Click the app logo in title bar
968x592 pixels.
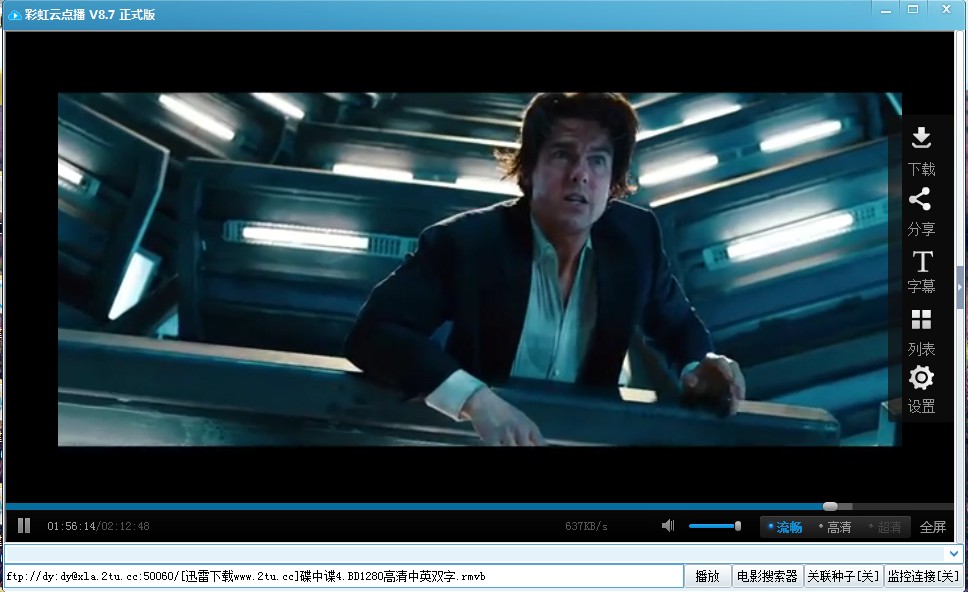(x=15, y=14)
